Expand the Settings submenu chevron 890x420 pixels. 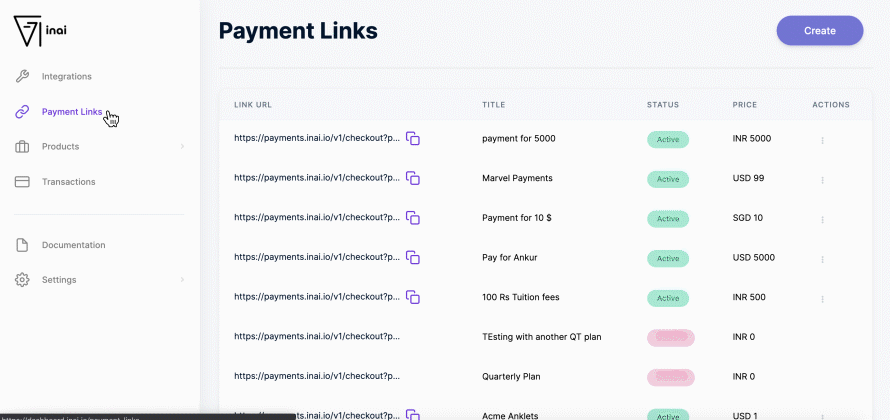[x=182, y=280]
